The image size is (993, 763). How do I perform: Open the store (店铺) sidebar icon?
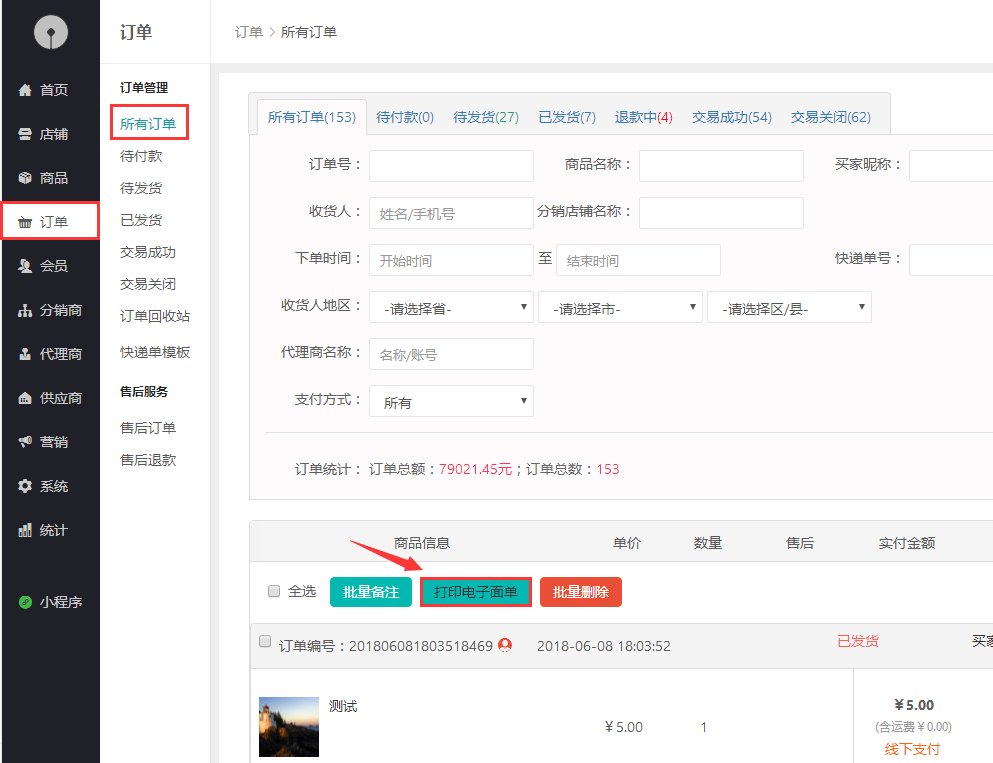(x=26, y=134)
